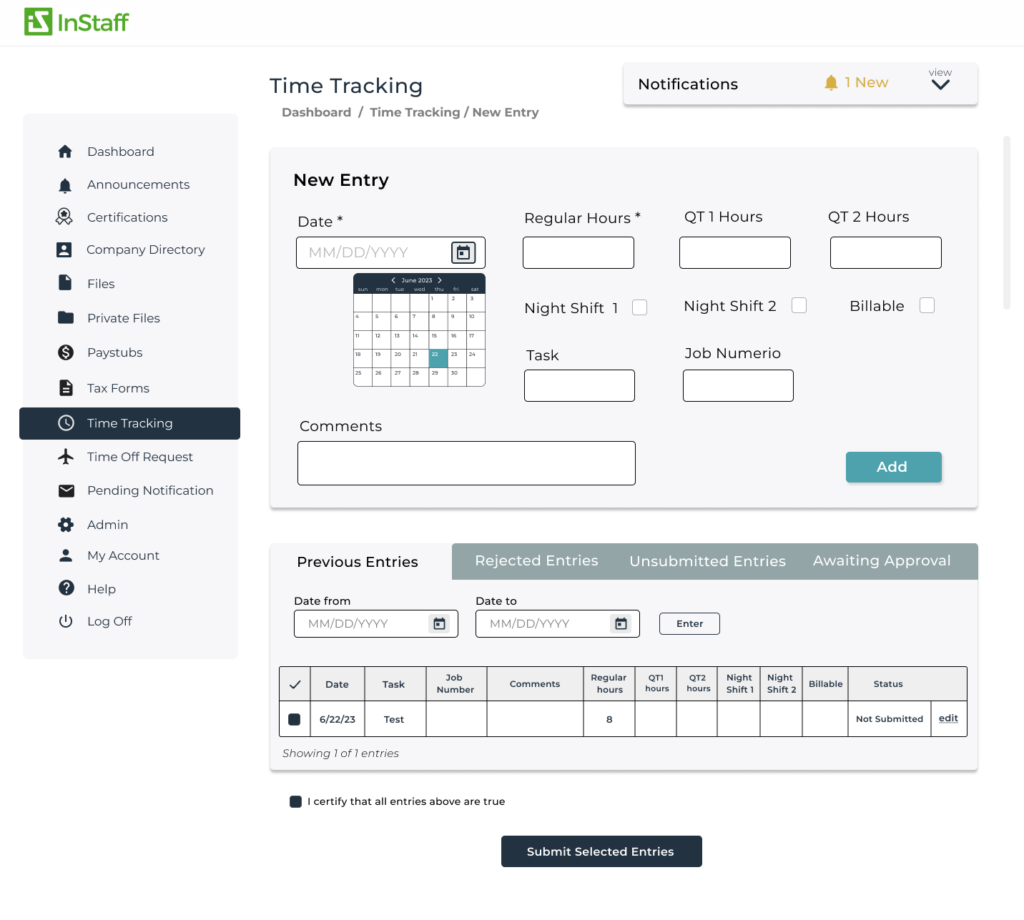
Task: Click the Comments text field
Action: pos(466,463)
